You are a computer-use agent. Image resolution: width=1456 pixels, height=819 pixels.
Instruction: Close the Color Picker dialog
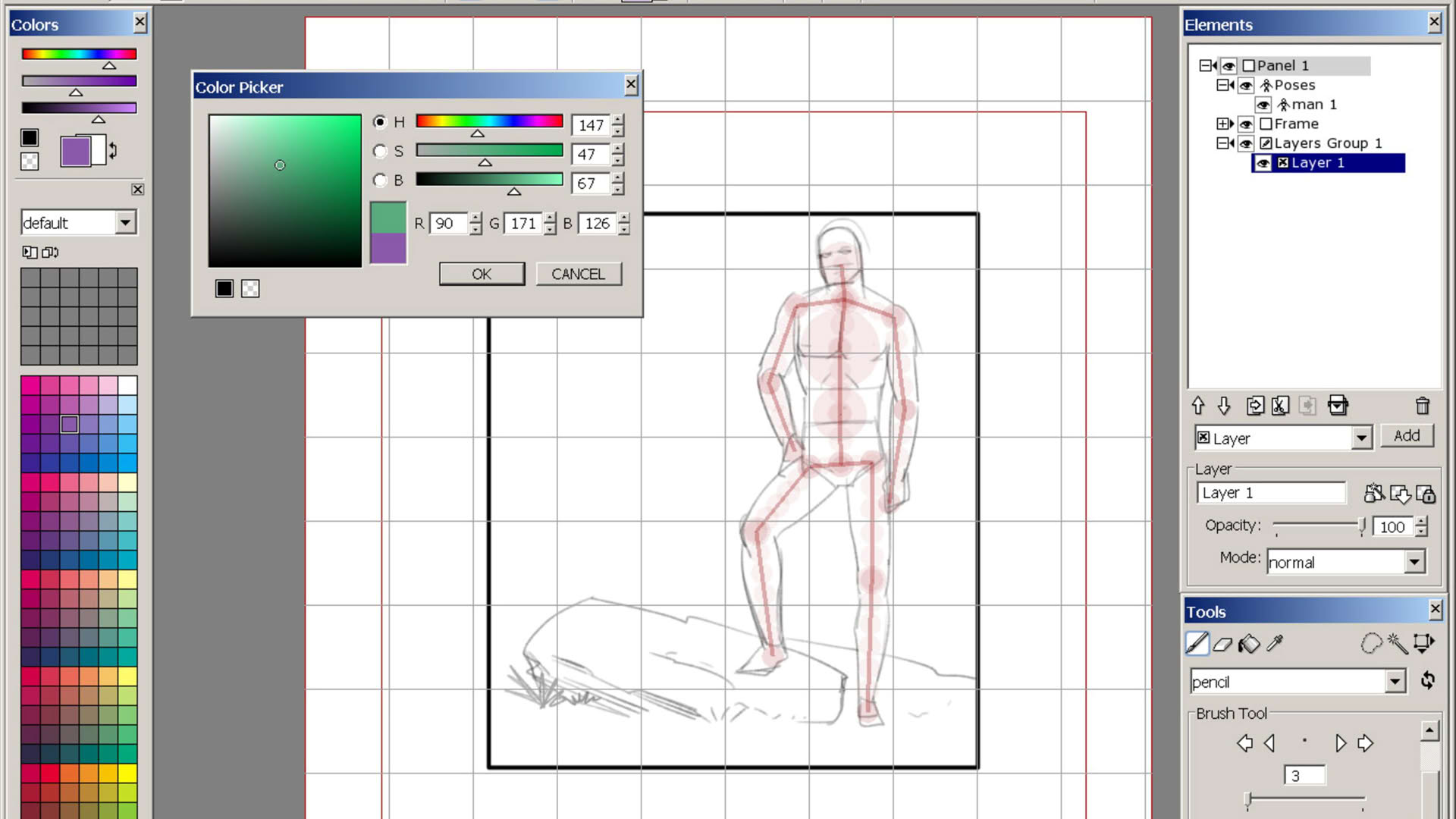coord(631,85)
